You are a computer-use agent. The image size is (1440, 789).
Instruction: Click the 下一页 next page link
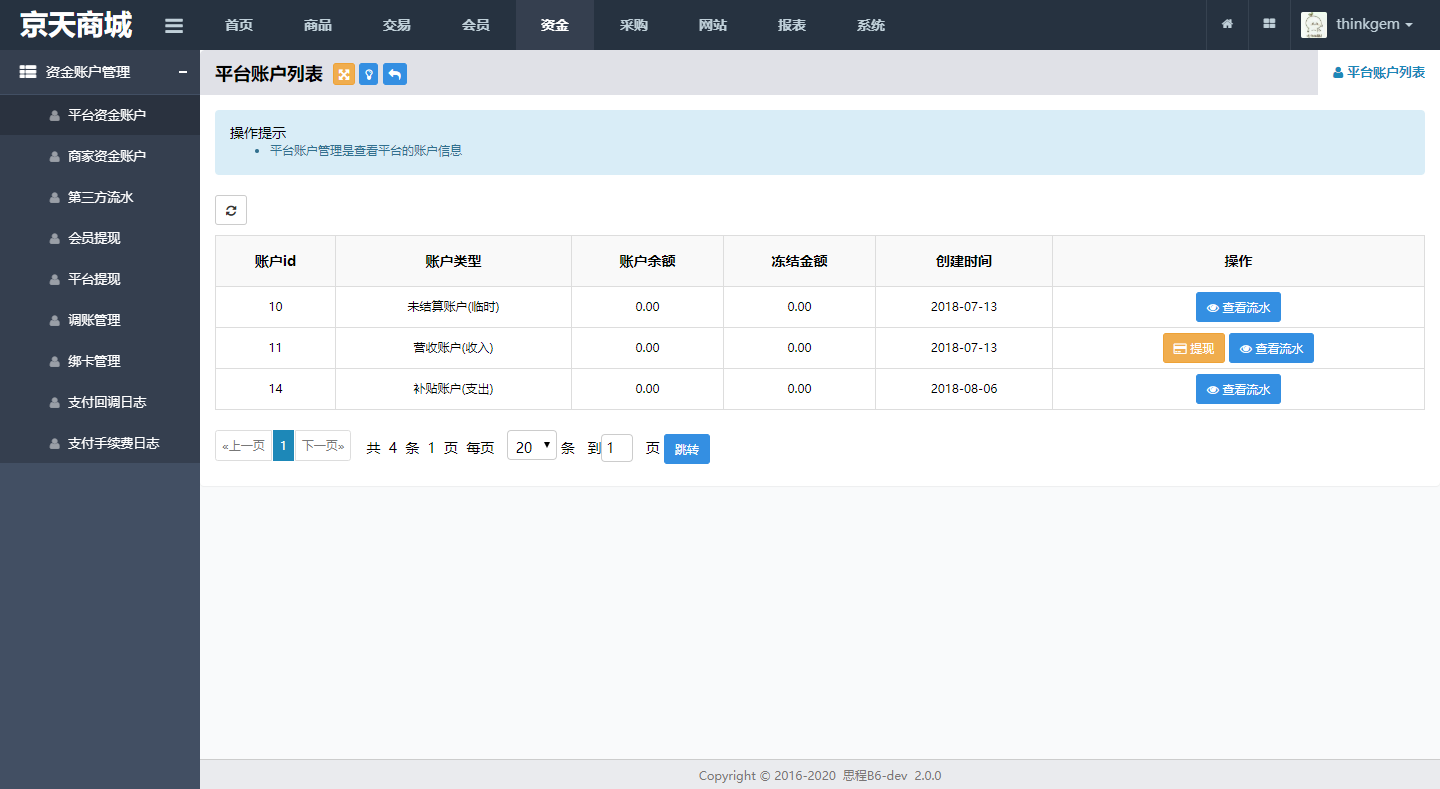pos(323,446)
